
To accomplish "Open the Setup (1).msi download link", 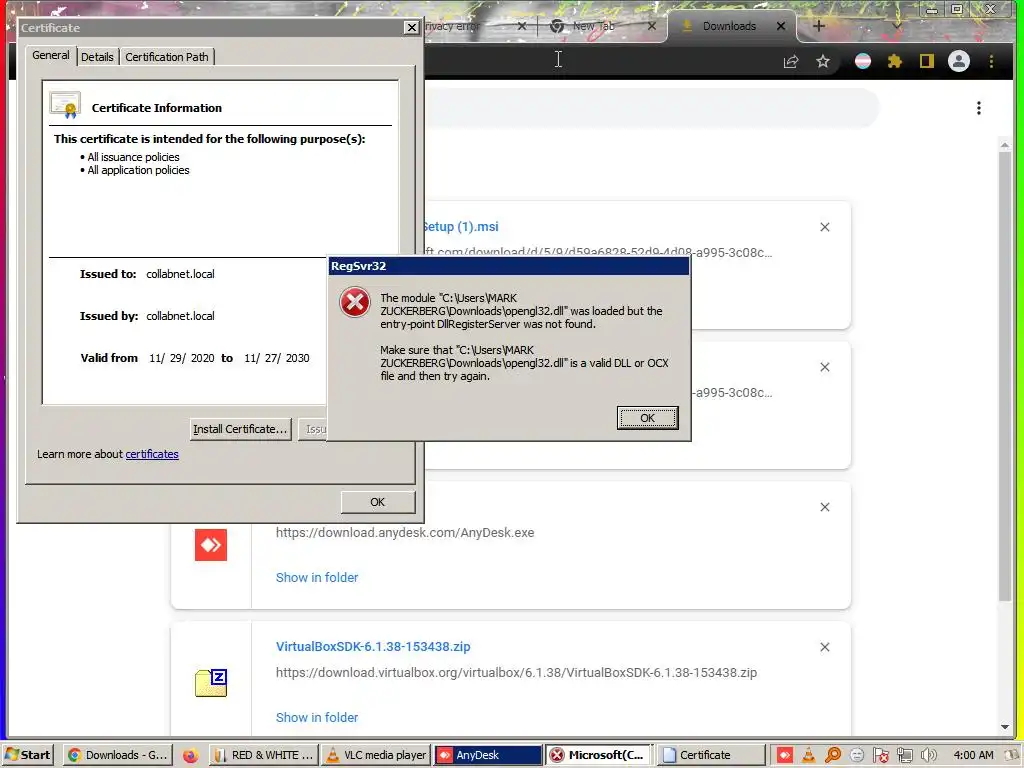I will click(460, 227).
